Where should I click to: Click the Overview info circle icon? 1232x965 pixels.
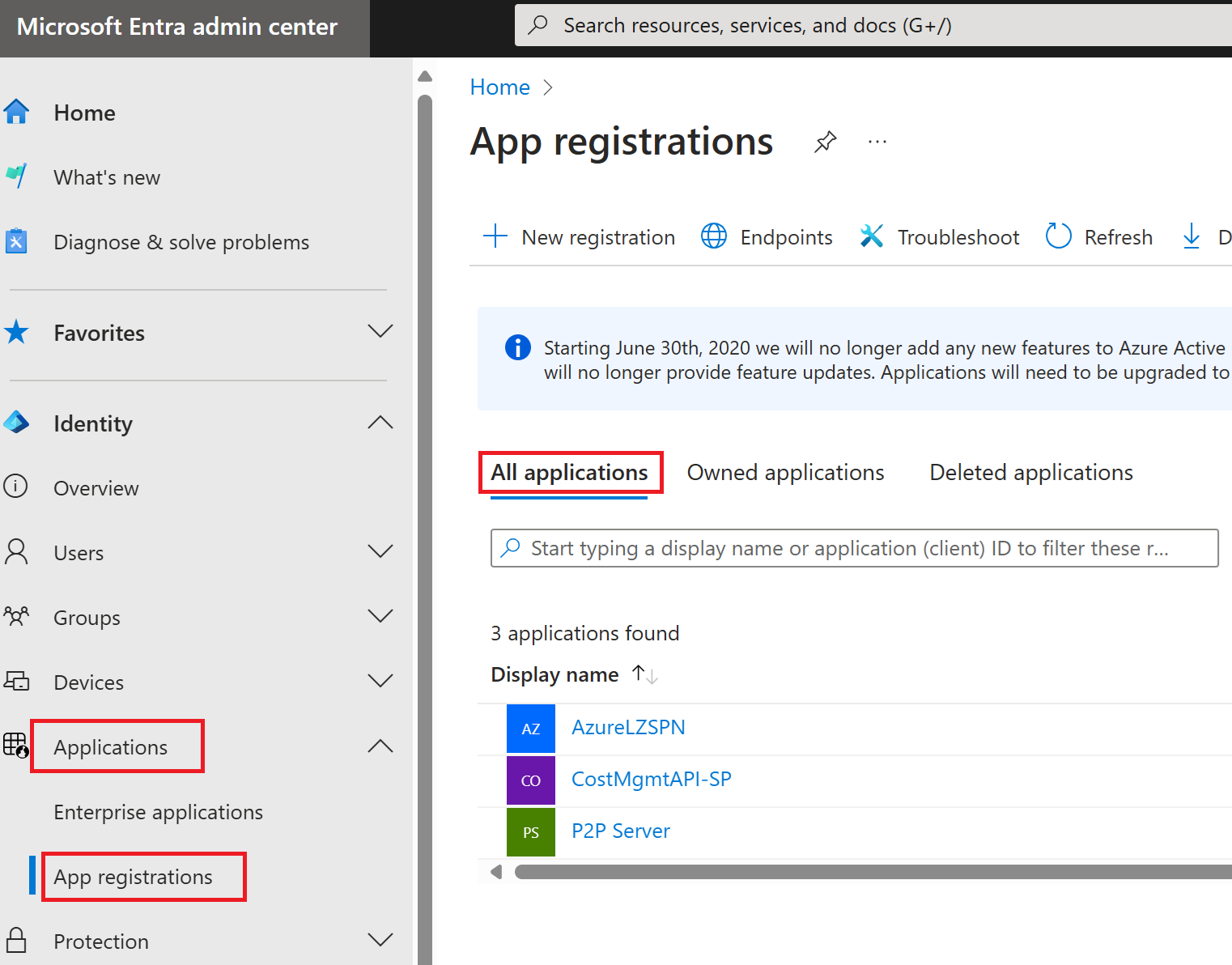[15, 487]
